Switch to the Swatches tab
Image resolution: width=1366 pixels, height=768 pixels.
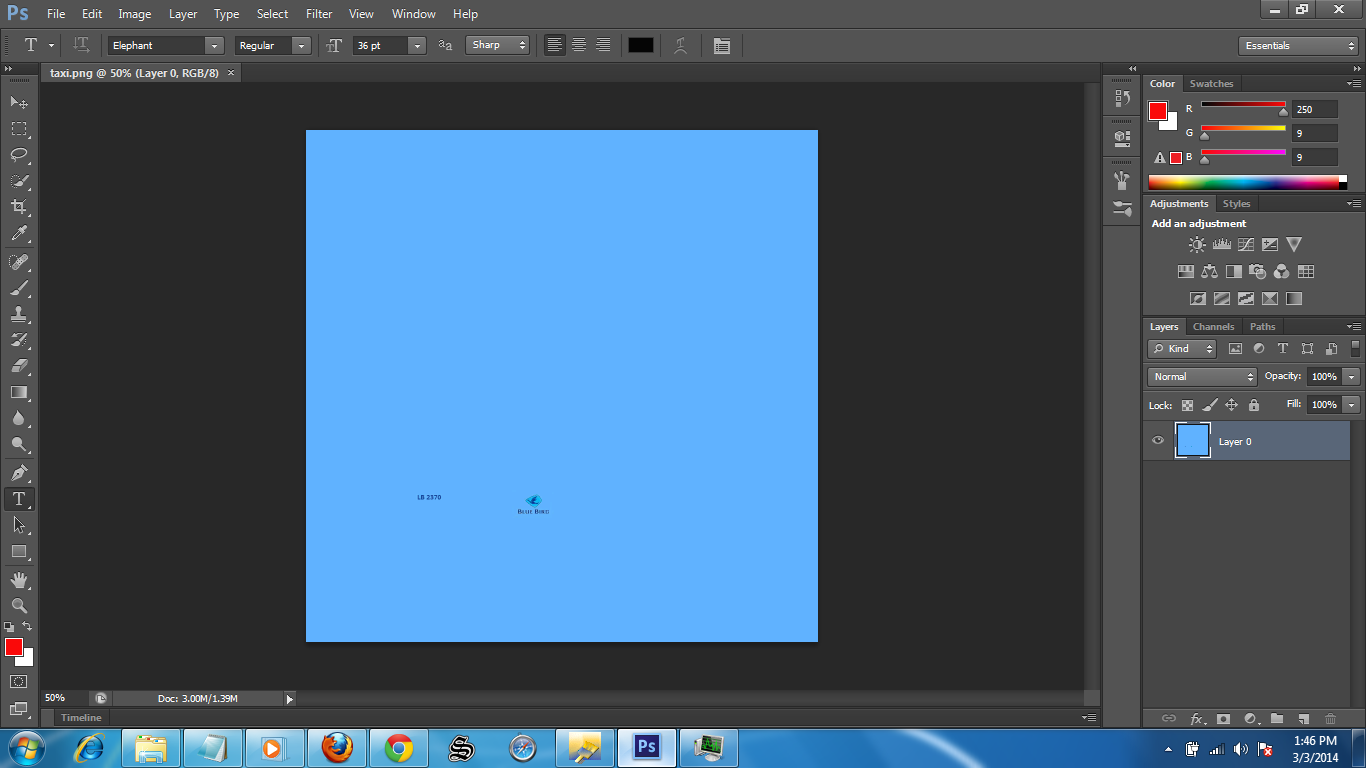pyautogui.click(x=1211, y=84)
